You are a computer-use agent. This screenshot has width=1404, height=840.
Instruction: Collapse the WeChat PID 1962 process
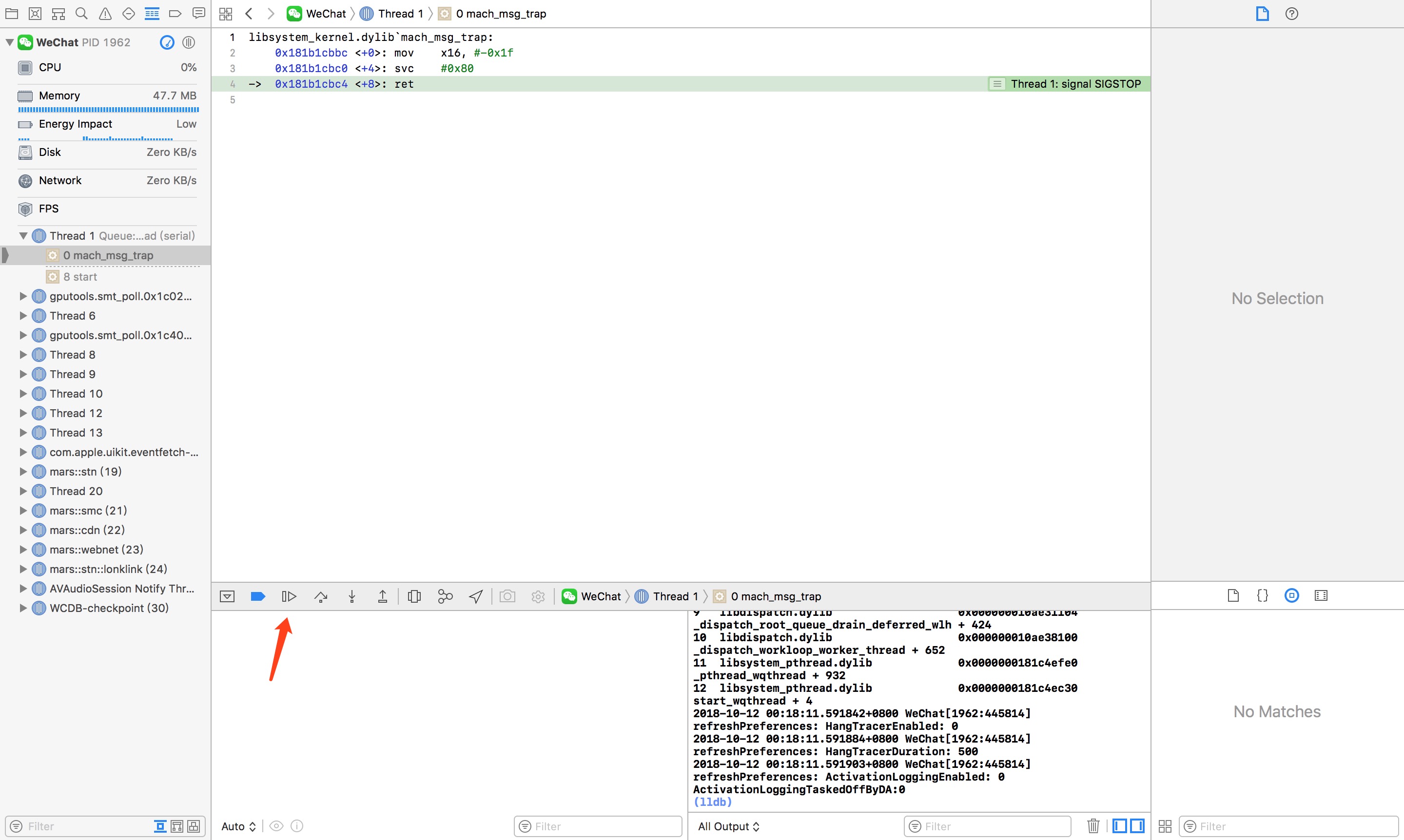click(10, 42)
